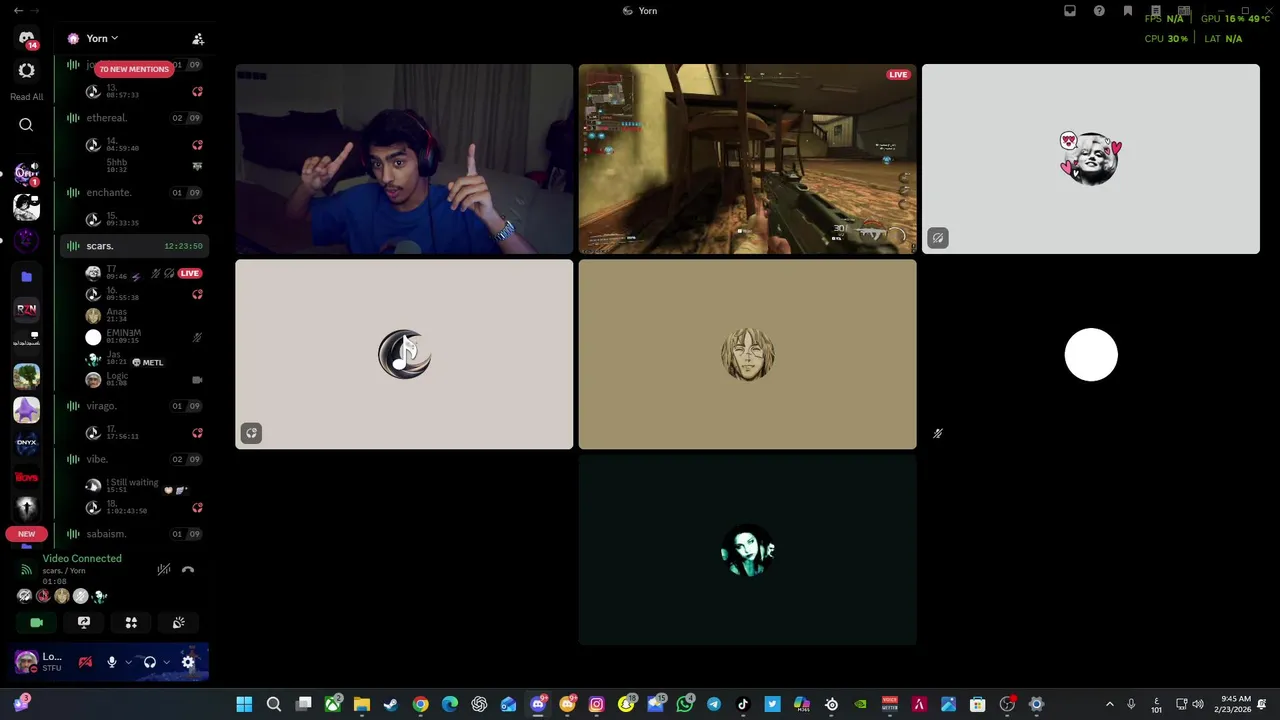Open Yorn server dropdown menu

102,39
